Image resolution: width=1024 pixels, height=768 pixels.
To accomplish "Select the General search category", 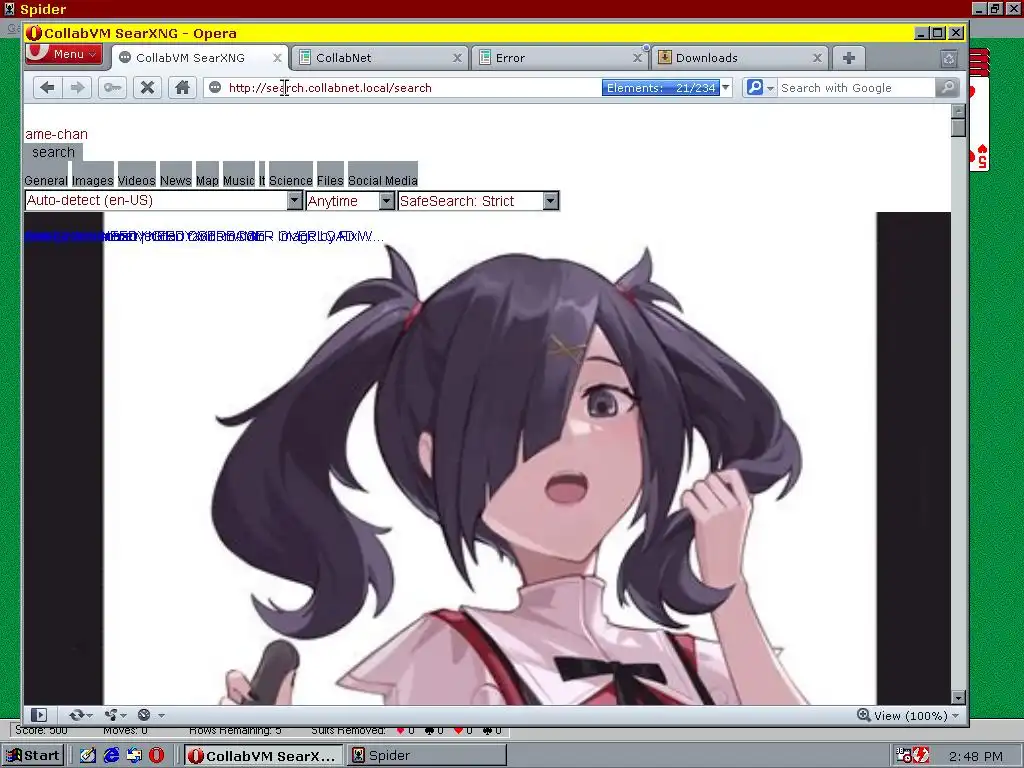I will click(x=46, y=180).
